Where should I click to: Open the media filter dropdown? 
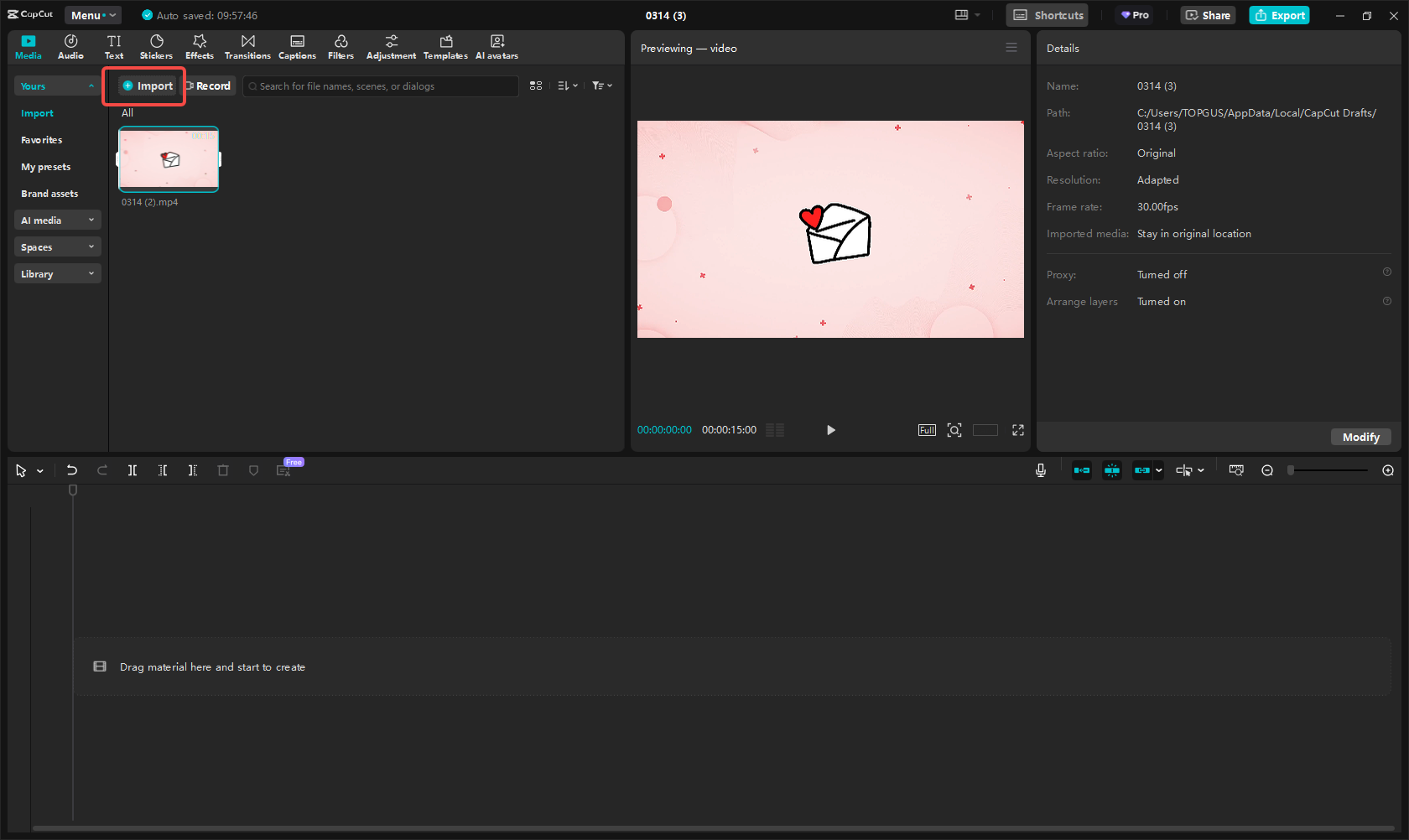coord(601,86)
